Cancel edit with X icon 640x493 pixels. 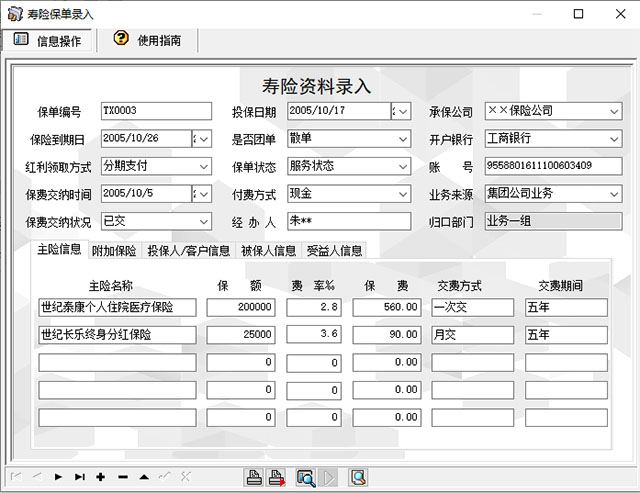point(186,477)
